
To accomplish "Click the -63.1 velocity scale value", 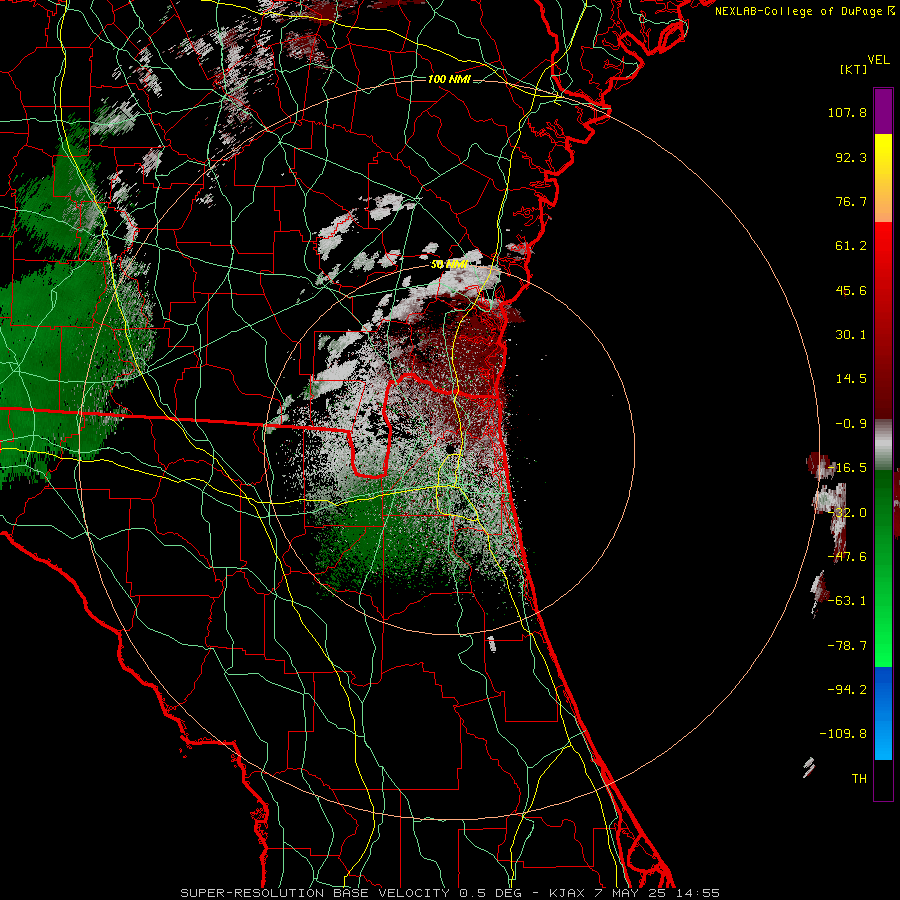I will (x=847, y=601).
